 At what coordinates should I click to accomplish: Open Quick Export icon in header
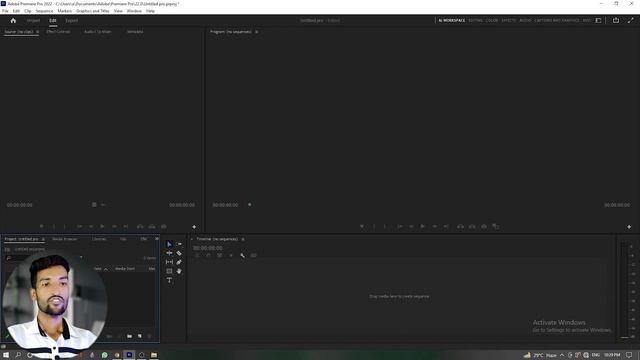pyautogui.click(x=616, y=20)
